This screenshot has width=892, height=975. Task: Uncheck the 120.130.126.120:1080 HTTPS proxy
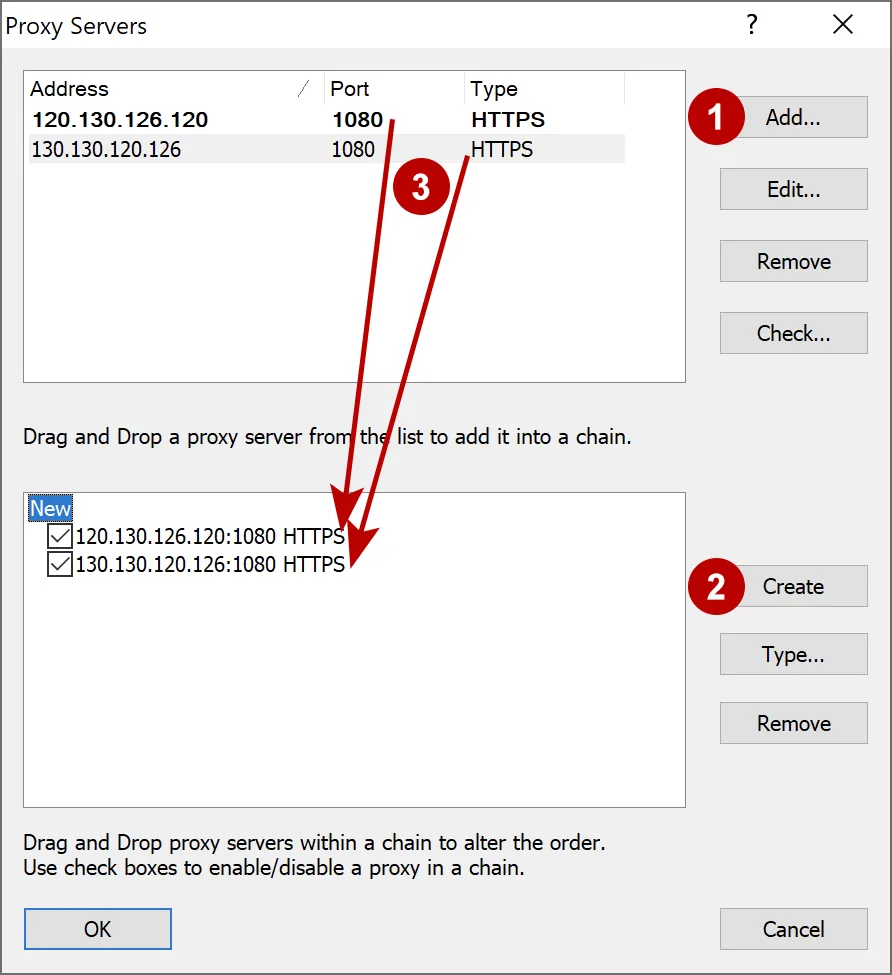pyautogui.click(x=58, y=536)
